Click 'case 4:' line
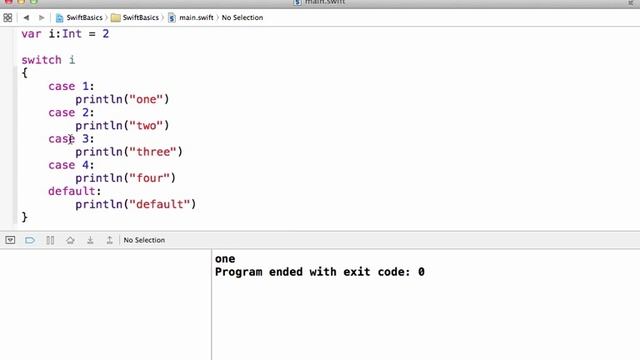 [x=71, y=165]
